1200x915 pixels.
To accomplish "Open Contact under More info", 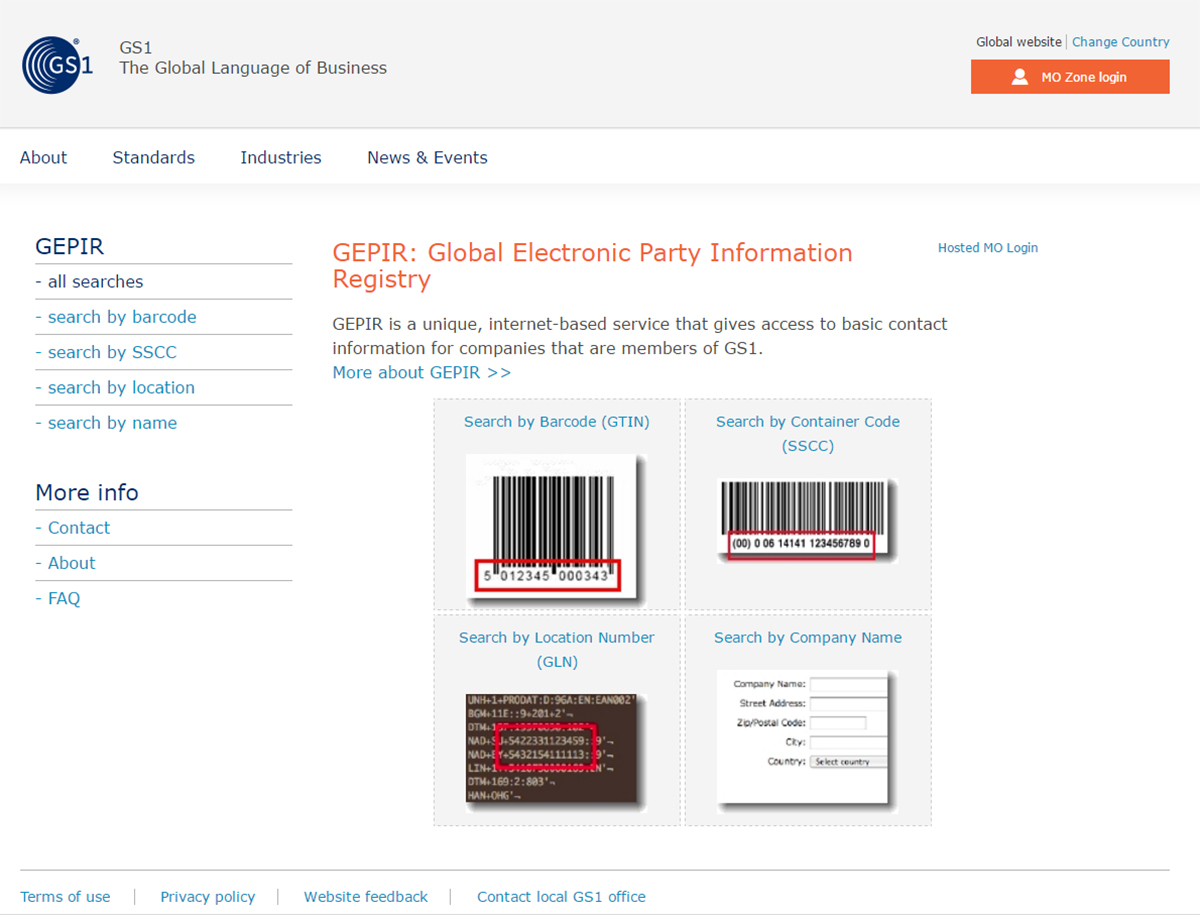I will [x=79, y=528].
